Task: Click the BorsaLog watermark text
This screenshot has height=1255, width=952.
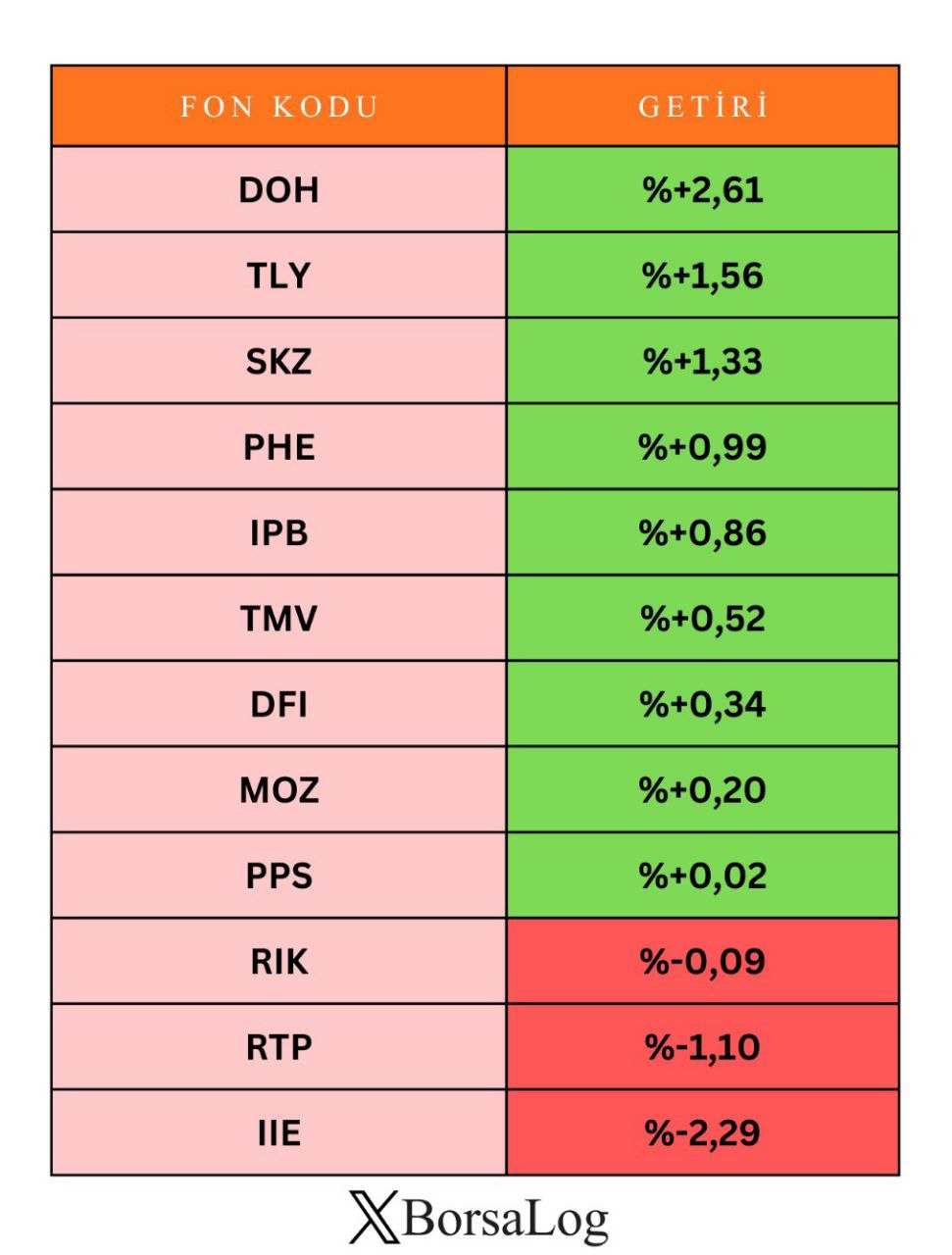Action: [x=505, y=1220]
